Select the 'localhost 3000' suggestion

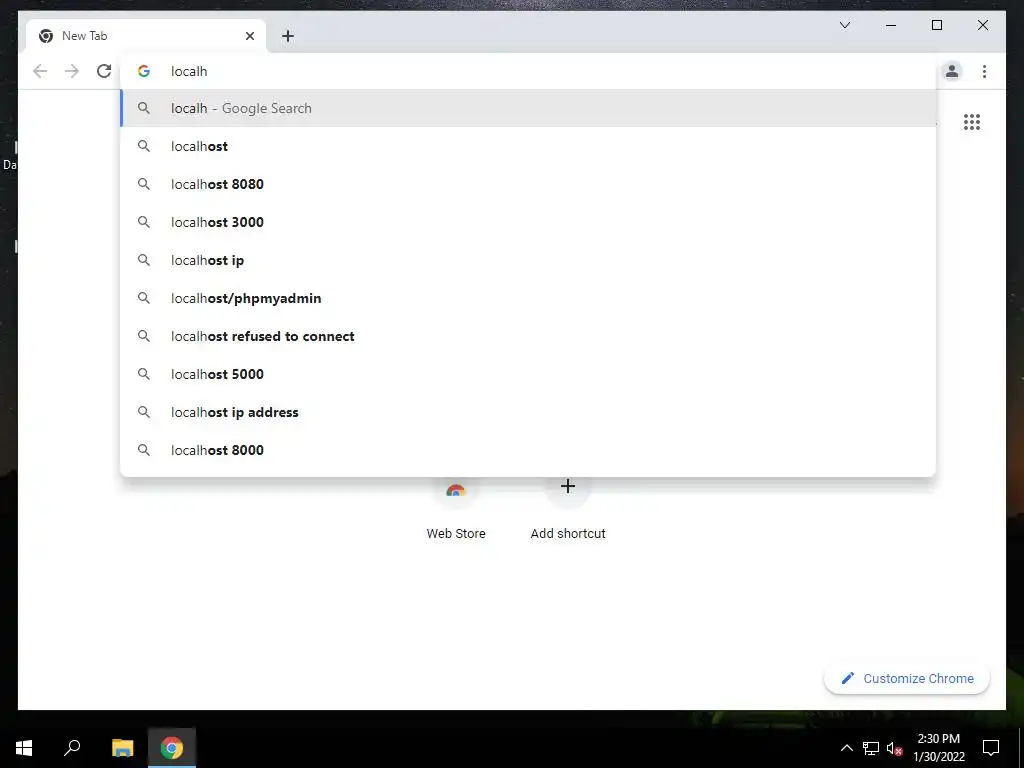click(x=528, y=222)
